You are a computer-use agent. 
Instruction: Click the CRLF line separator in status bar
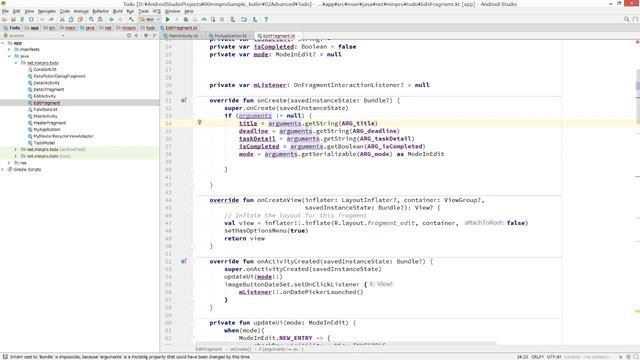[537, 357]
